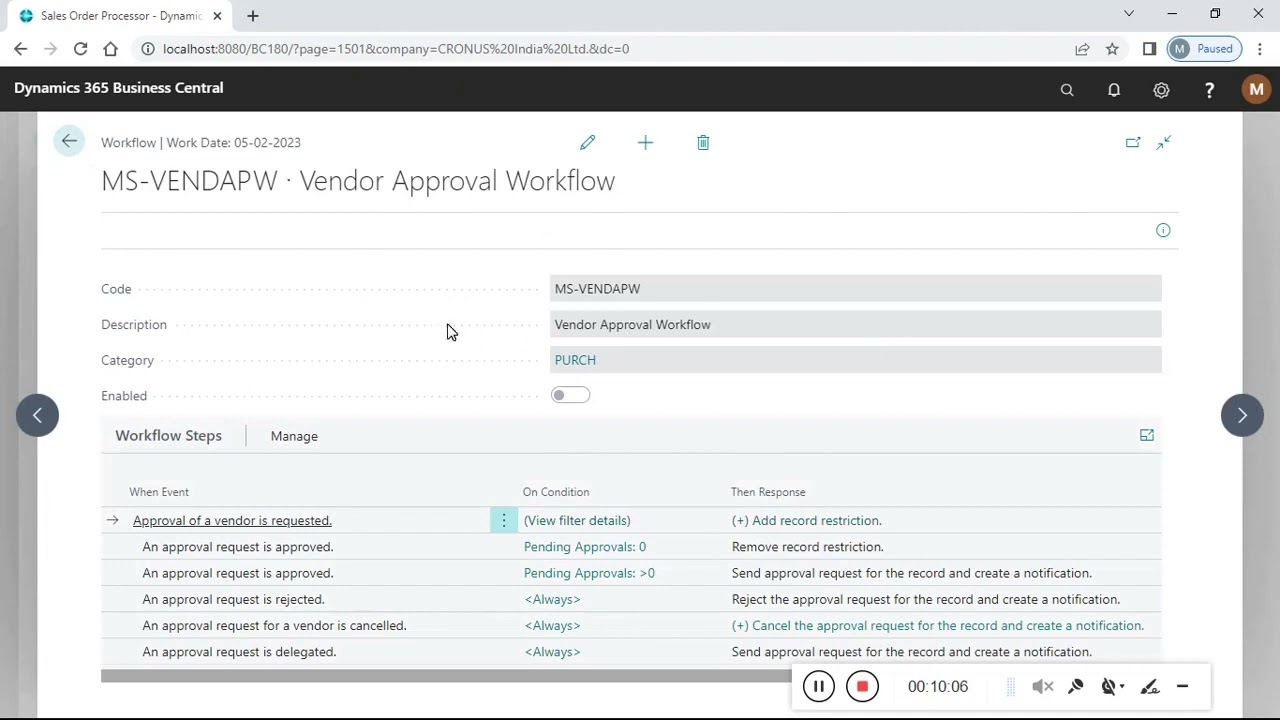Open Cancel the approval request response
This screenshot has height=720, width=1280.
(937, 625)
